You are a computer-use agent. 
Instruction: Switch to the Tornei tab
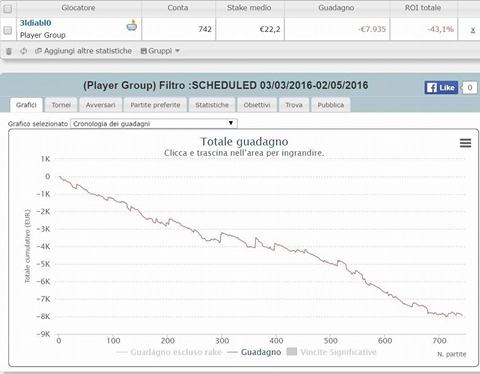[x=61, y=105]
